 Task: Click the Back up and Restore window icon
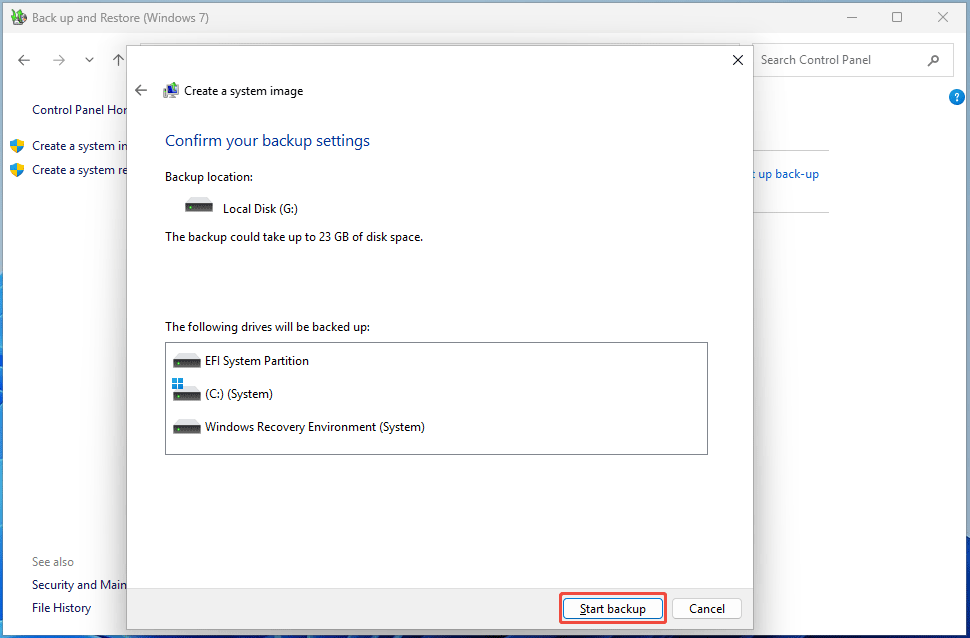(19, 17)
